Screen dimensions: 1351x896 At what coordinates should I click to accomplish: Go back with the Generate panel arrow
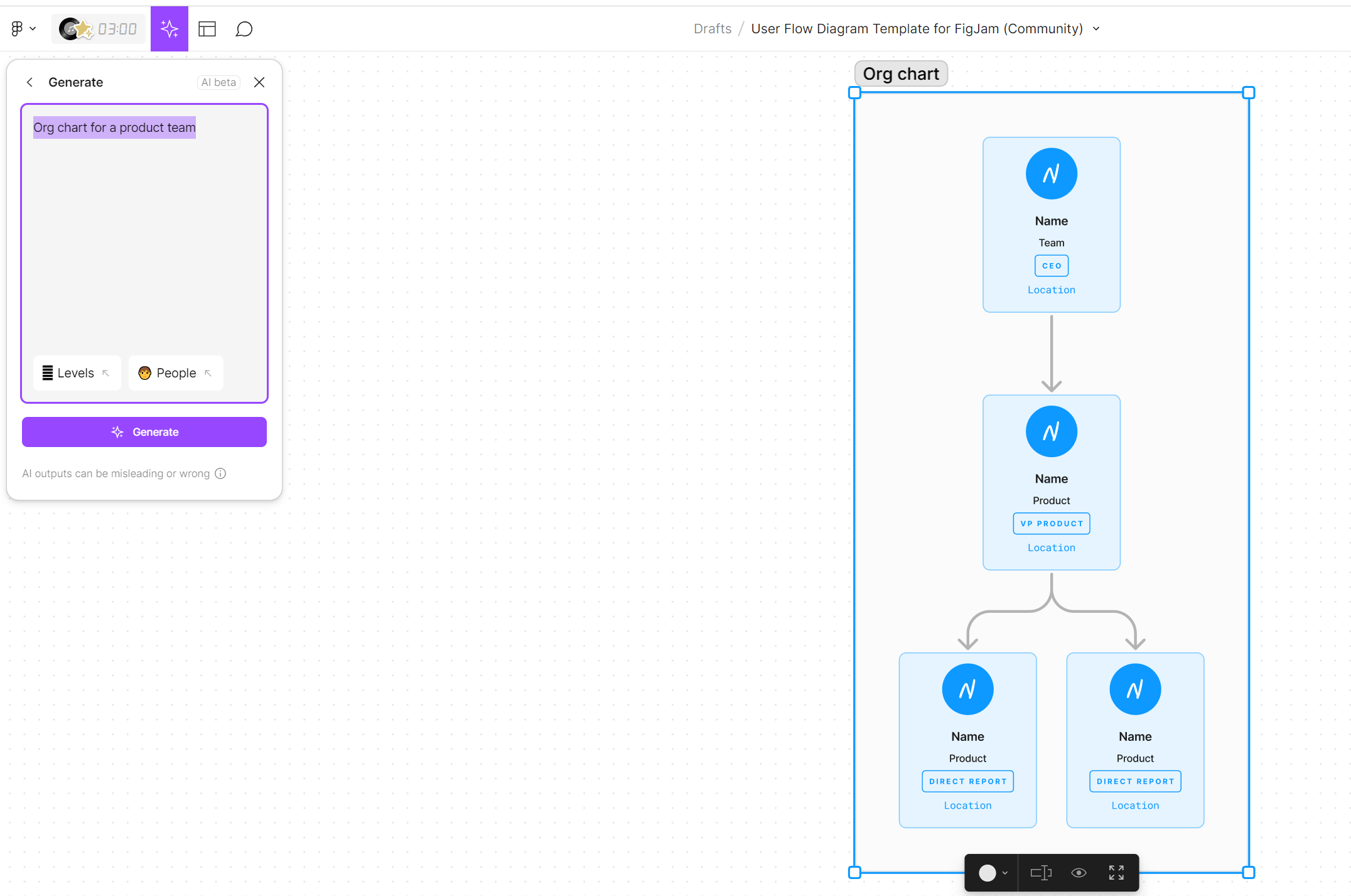click(x=30, y=82)
